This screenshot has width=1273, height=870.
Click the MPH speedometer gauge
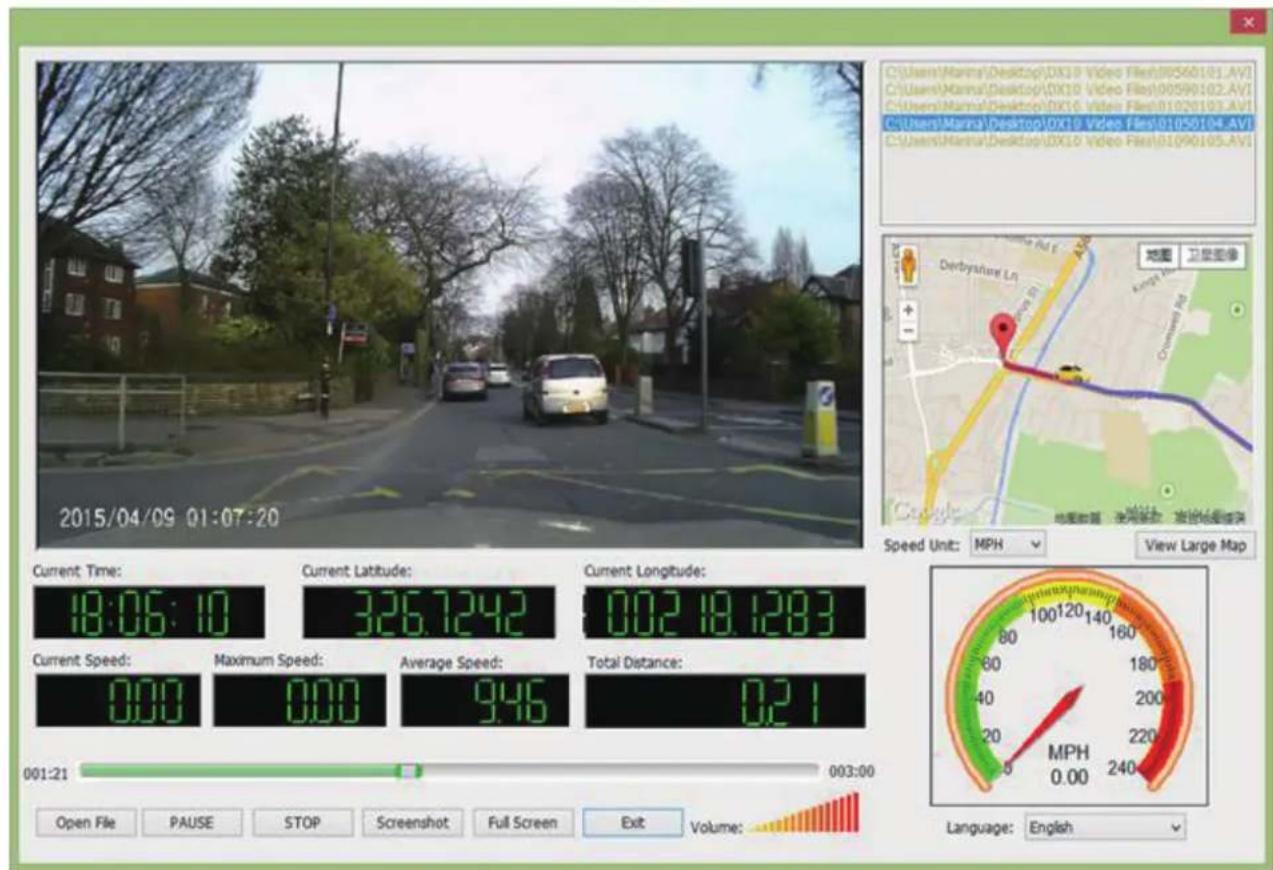click(x=1069, y=685)
